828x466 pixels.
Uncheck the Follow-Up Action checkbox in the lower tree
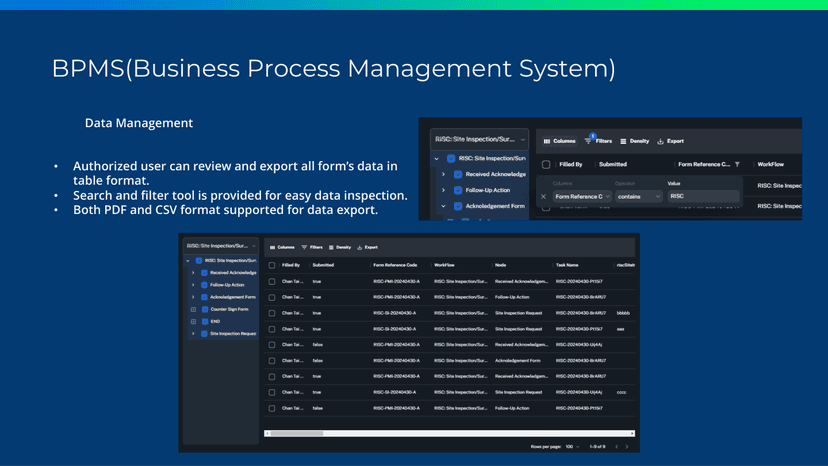tap(204, 285)
